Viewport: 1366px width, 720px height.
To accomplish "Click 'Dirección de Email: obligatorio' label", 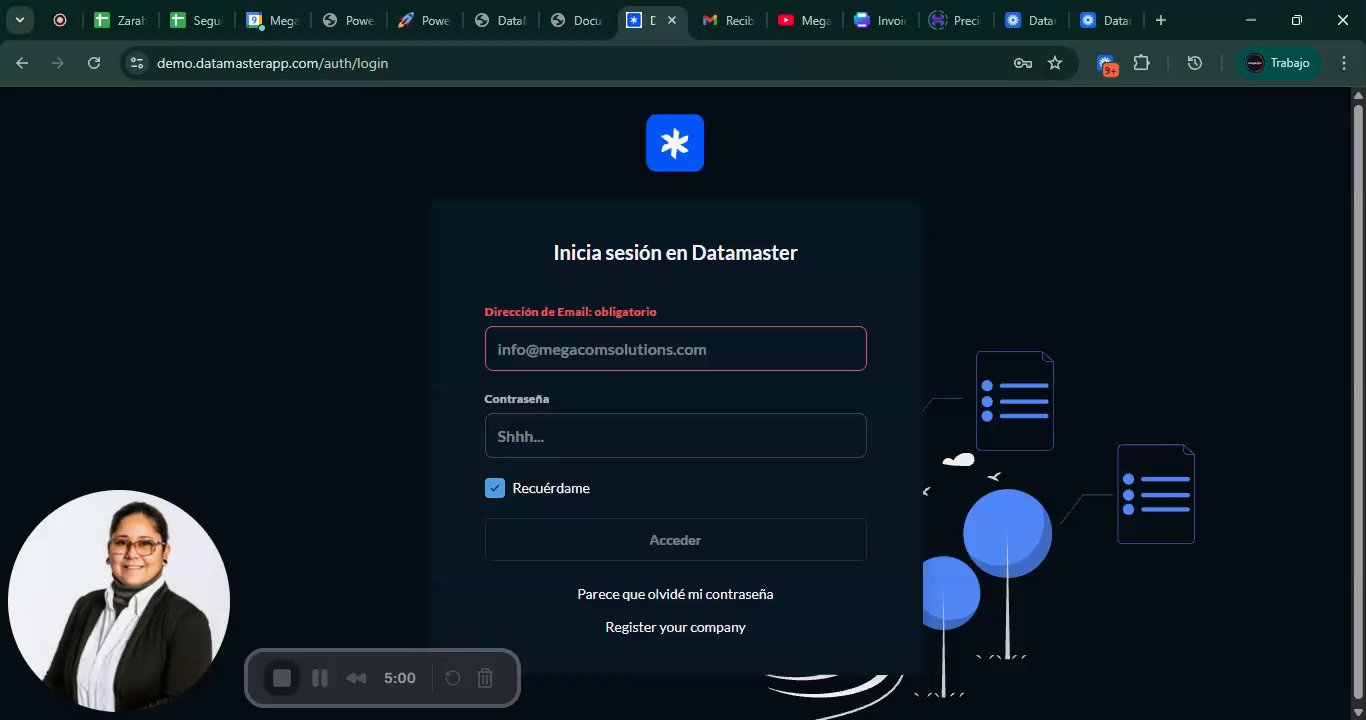I will (570, 312).
